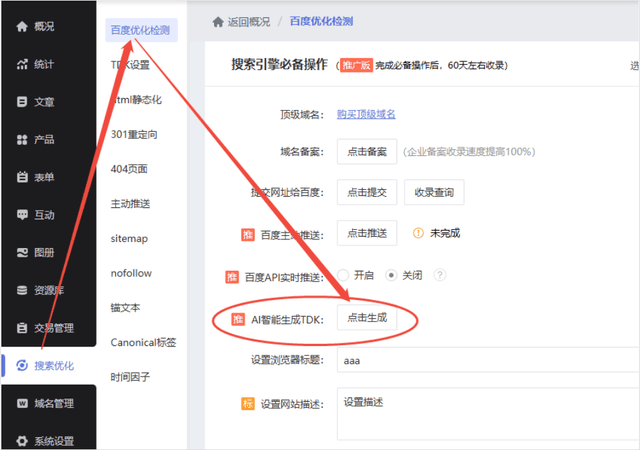640x450 pixels.
Task: Click the 概况 home icon in sidebar
Action: pos(22,26)
